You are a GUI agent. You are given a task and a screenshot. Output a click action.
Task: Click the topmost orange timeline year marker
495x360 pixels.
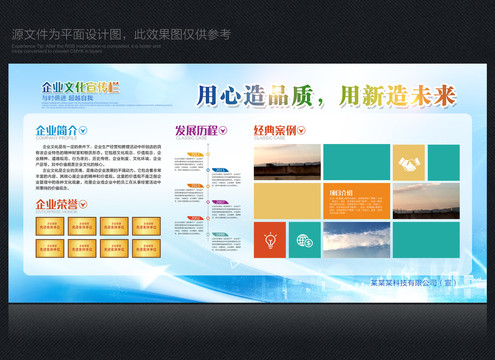pyautogui.click(x=195, y=154)
